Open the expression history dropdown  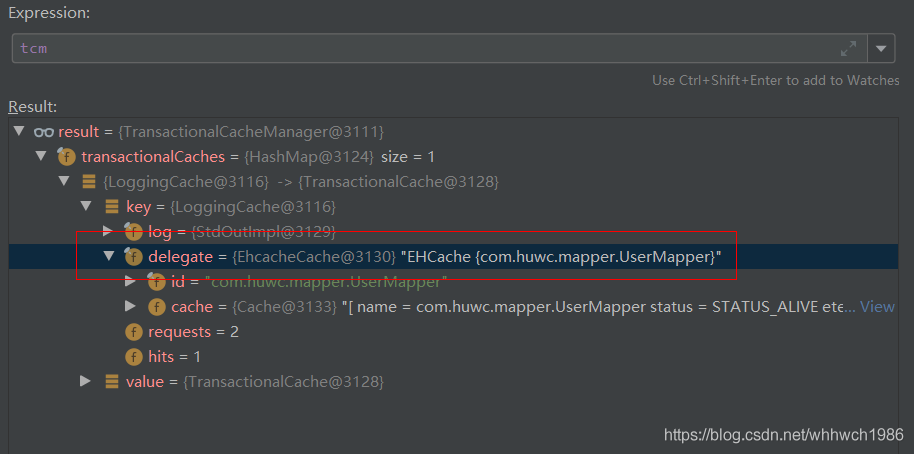pos(881,48)
